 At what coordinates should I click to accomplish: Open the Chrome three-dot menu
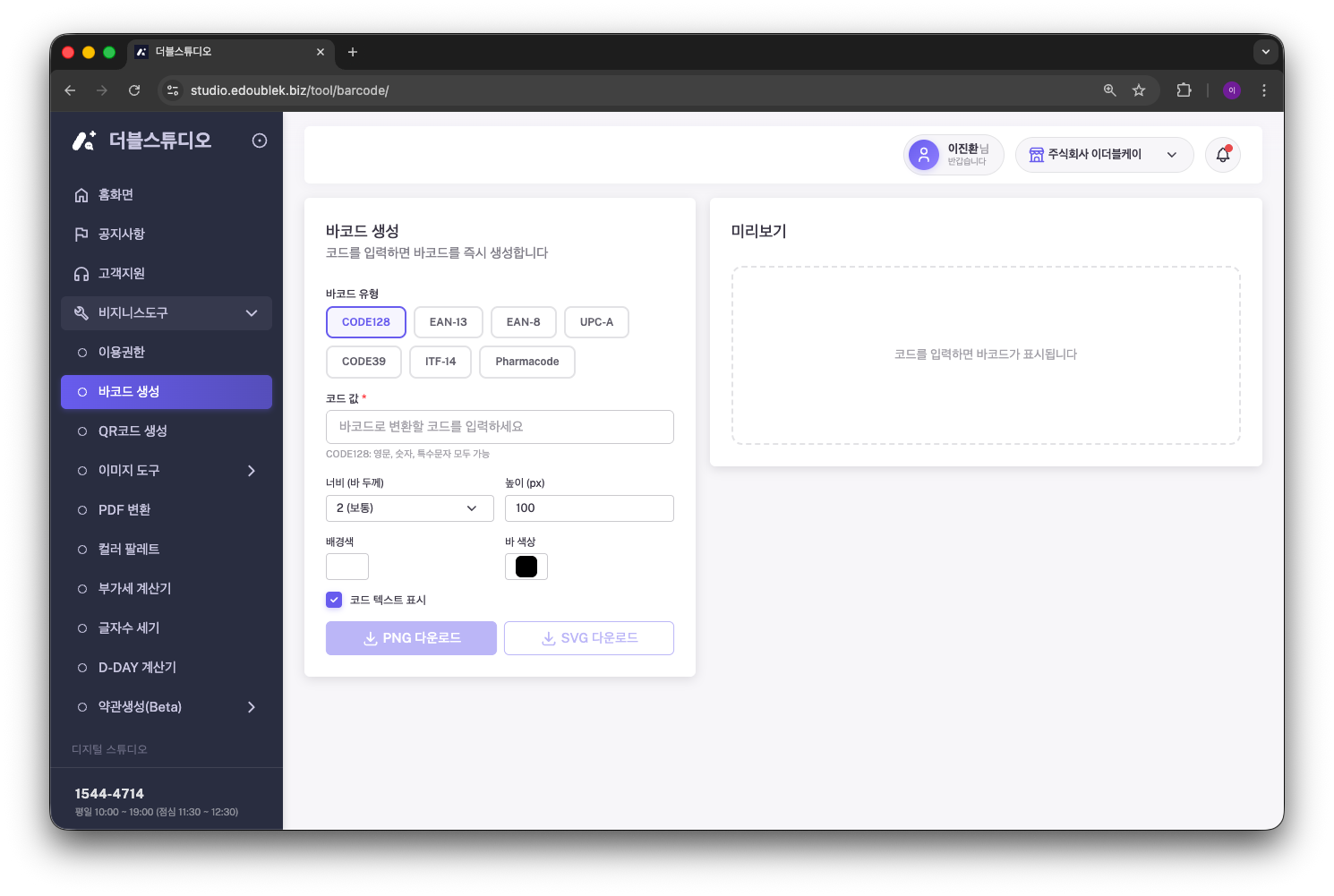[x=1264, y=90]
